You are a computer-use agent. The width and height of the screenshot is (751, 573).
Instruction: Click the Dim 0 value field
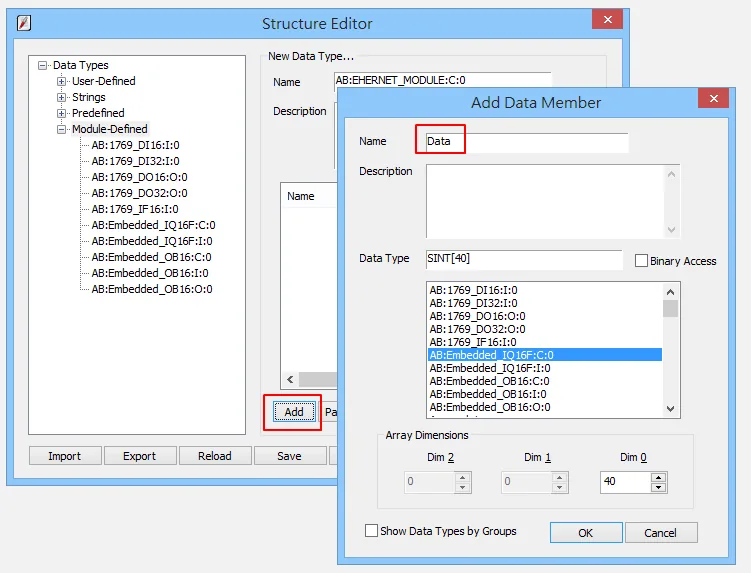pyautogui.click(x=626, y=482)
